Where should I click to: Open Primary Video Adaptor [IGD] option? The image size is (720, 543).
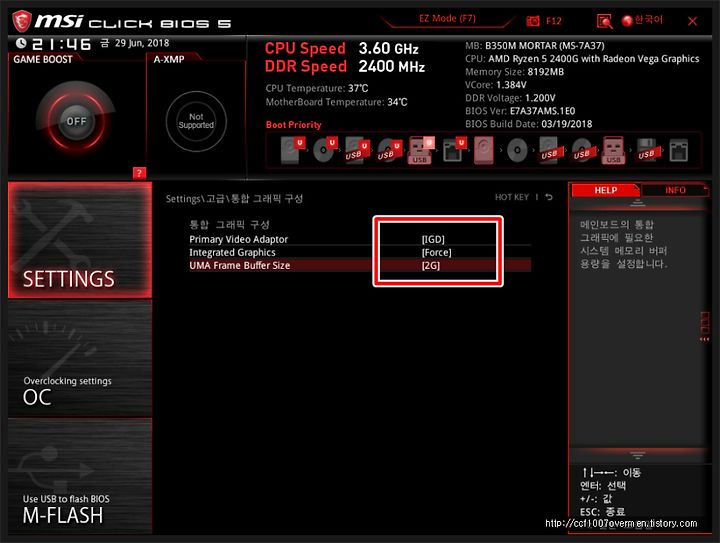pos(360,239)
